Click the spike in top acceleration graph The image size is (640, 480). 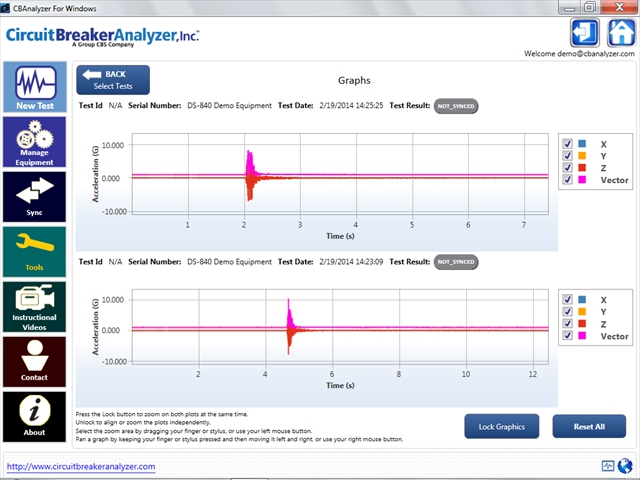coord(250,176)
